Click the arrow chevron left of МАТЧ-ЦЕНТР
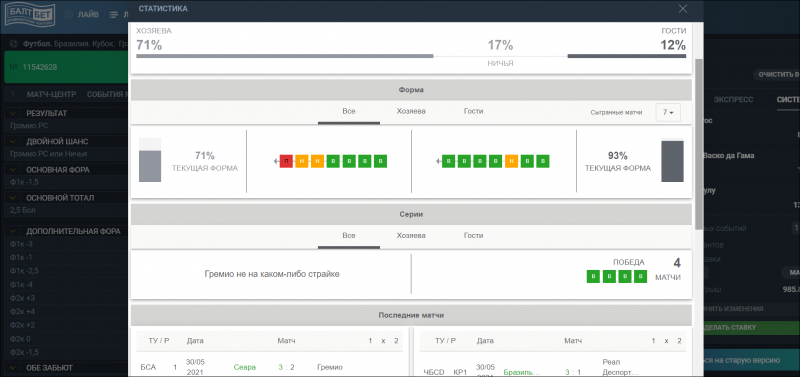The height and width of the screenshot is (377, 800). (x=13, y=94)
